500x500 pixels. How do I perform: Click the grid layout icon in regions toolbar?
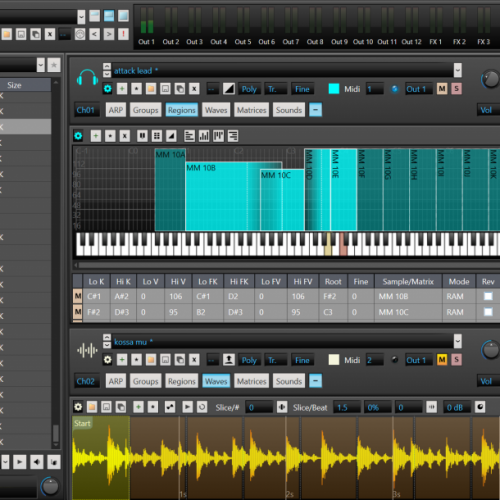[157, 136]
